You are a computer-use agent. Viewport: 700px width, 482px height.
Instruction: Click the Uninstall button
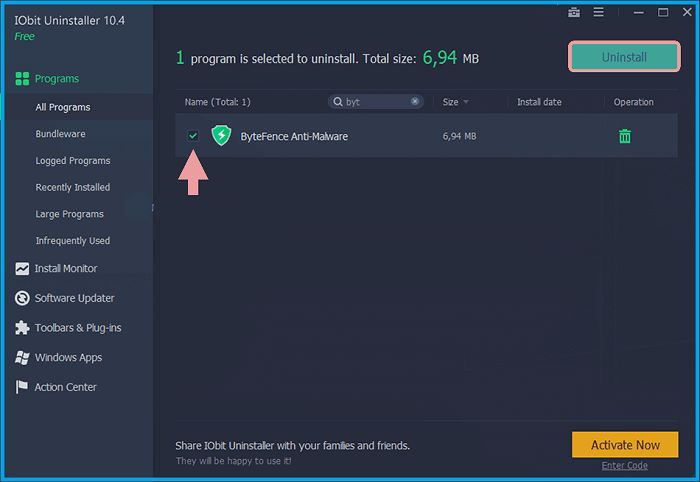[624, 58]
